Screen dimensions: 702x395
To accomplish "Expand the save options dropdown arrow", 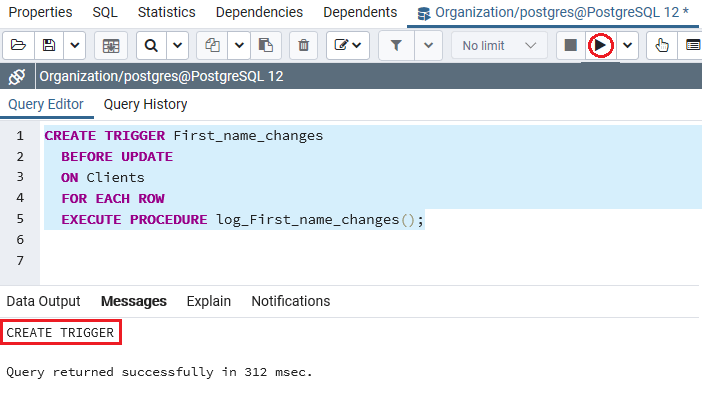I will coord(75,45).
